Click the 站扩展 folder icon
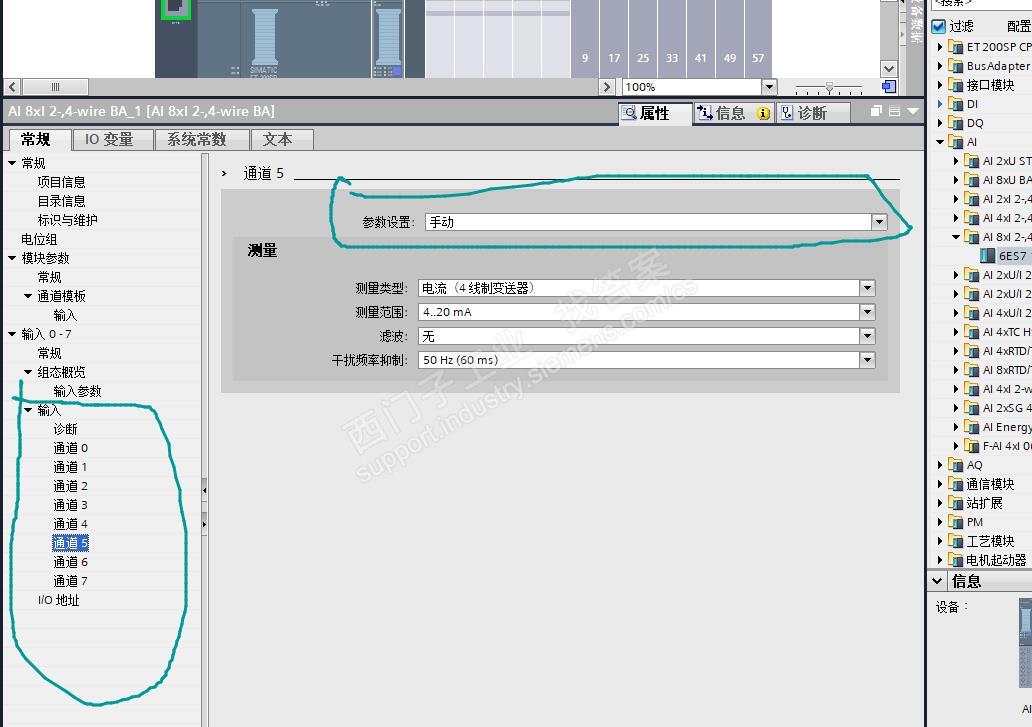Screen dimensions: 1032x727 pyautogui.click(x=956, y=503)
